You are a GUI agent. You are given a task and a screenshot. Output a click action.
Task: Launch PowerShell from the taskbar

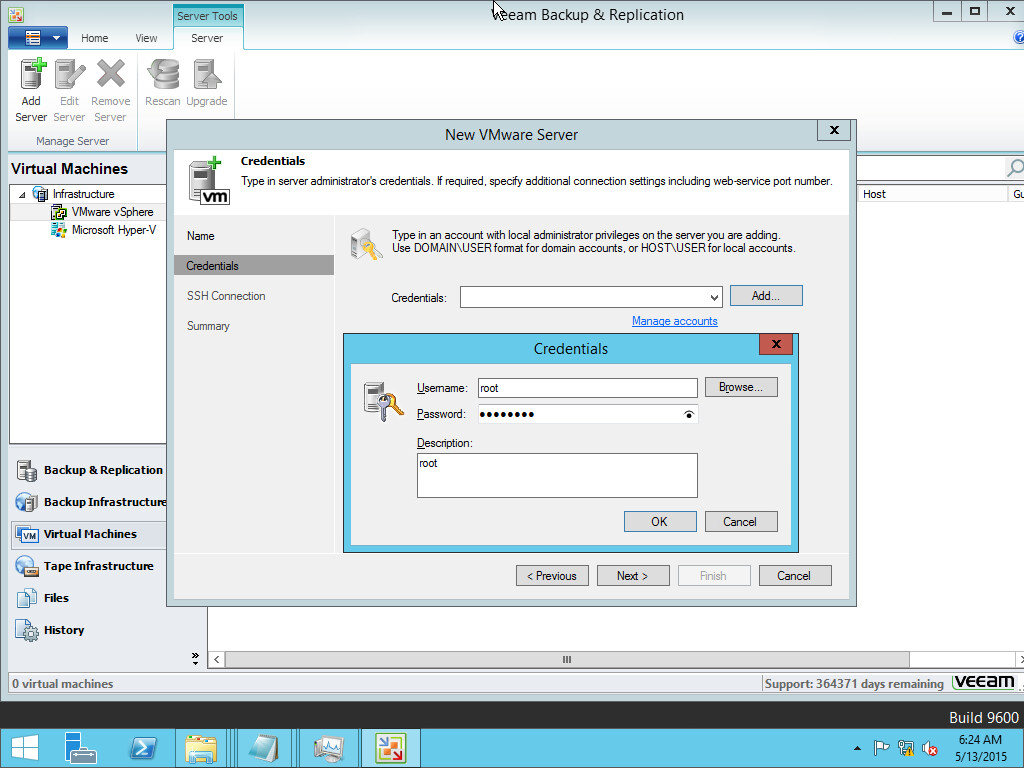pos(143,748)
